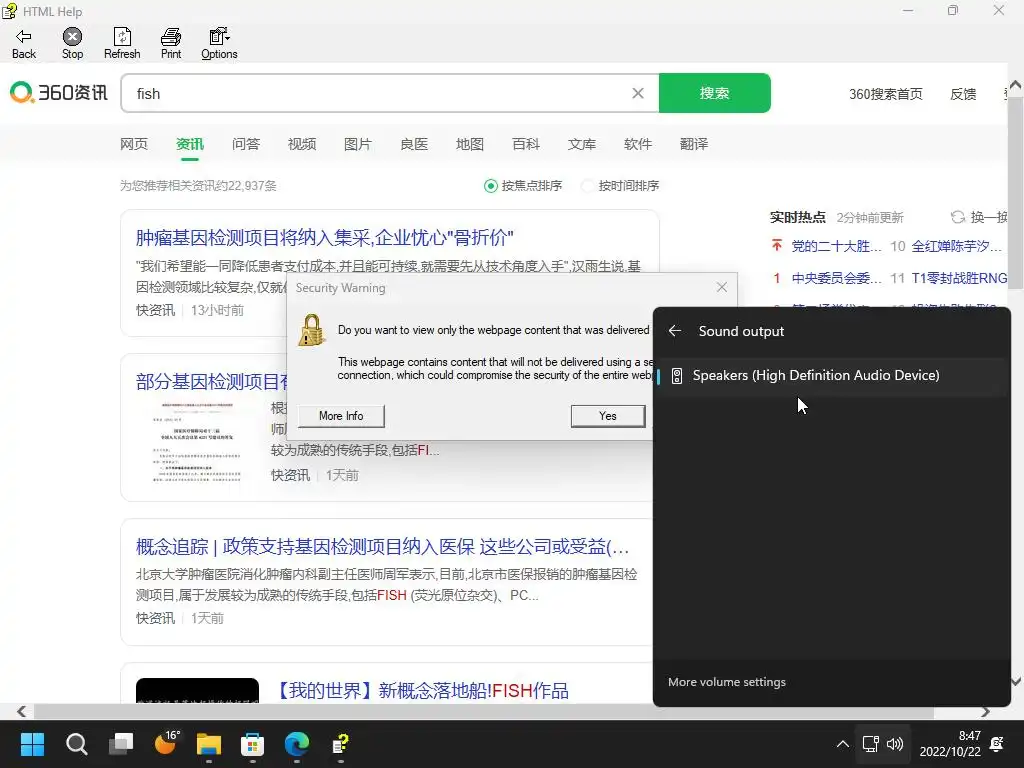The height and width of the screenshot is (768, 1024).
Task: Open More volume settings
Action: pos(727,682)
